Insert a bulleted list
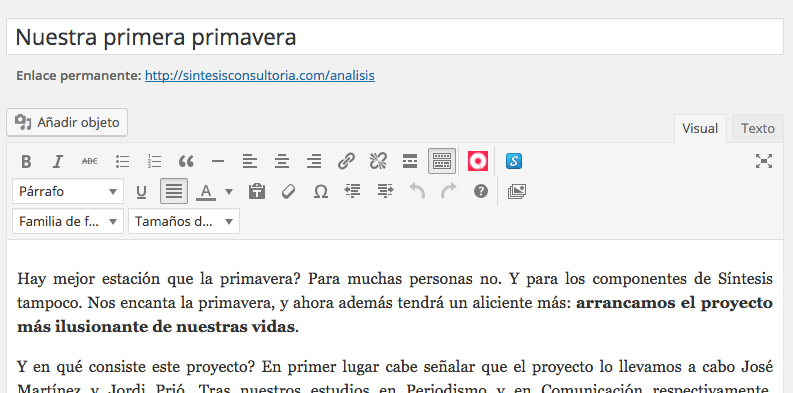The image size is (793, 393). [122, 161]
